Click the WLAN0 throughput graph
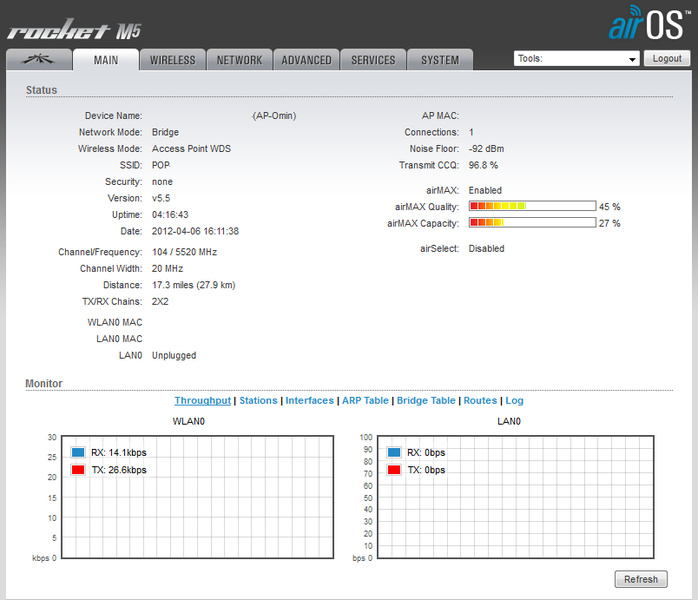The width and height of the screenshot is (698, 600). [x=197, y=497]
